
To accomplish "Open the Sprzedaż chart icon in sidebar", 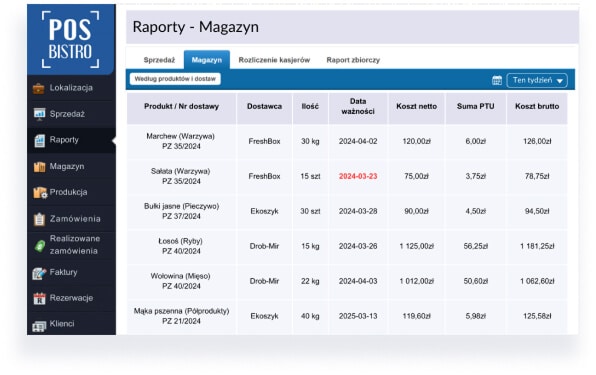I will click(39, 114).
